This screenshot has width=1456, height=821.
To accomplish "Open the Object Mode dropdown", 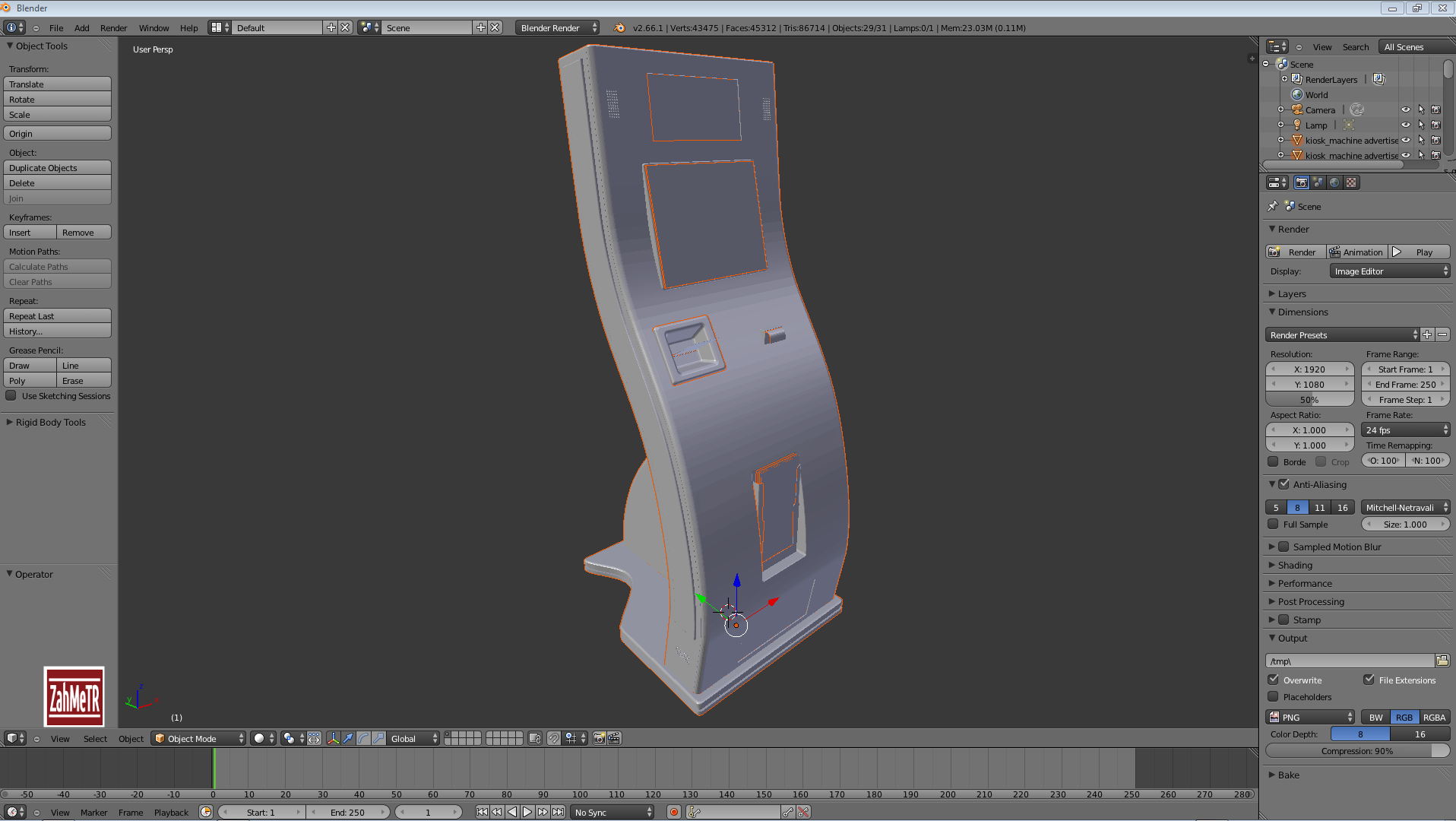I will point(199,738).
